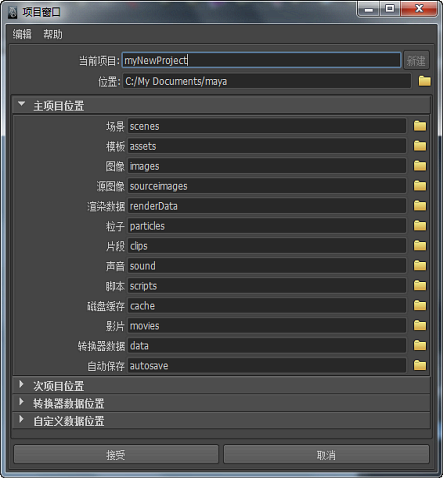Click the folder icon for renderData
Screen dimensions: 443x478
click(420, 206)
